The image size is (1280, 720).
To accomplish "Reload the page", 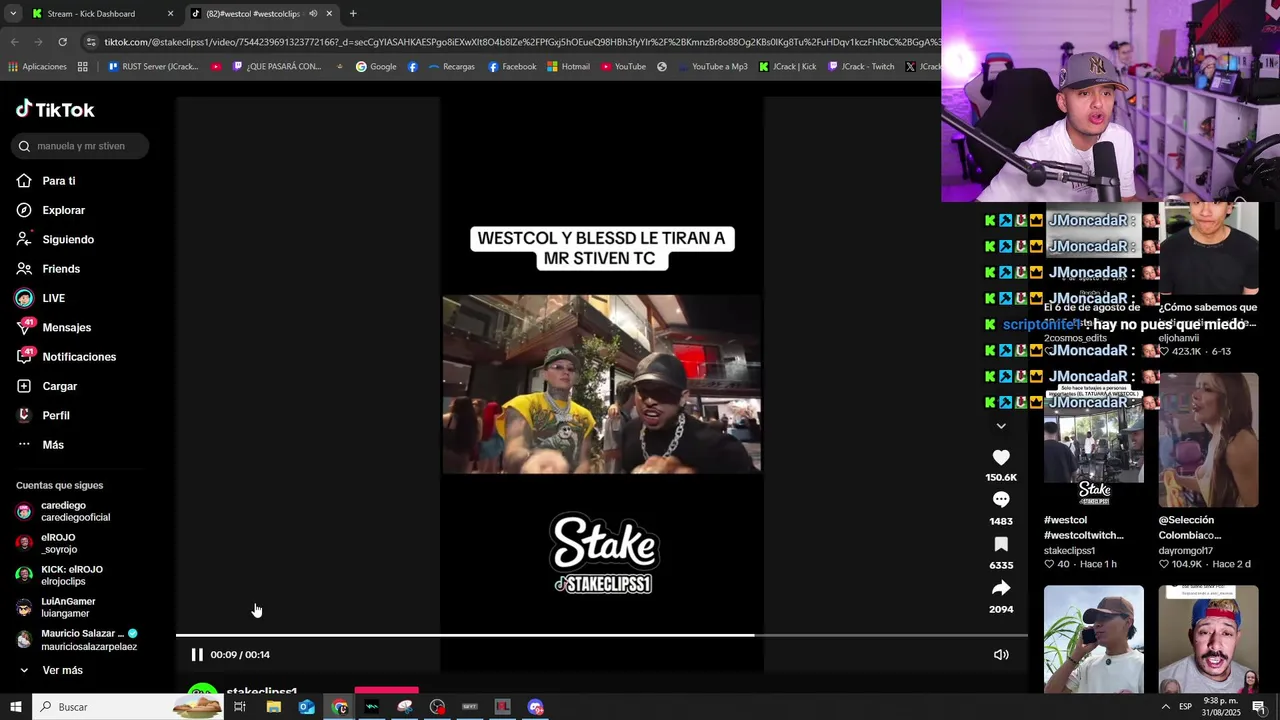I will (x=62, y=42).
